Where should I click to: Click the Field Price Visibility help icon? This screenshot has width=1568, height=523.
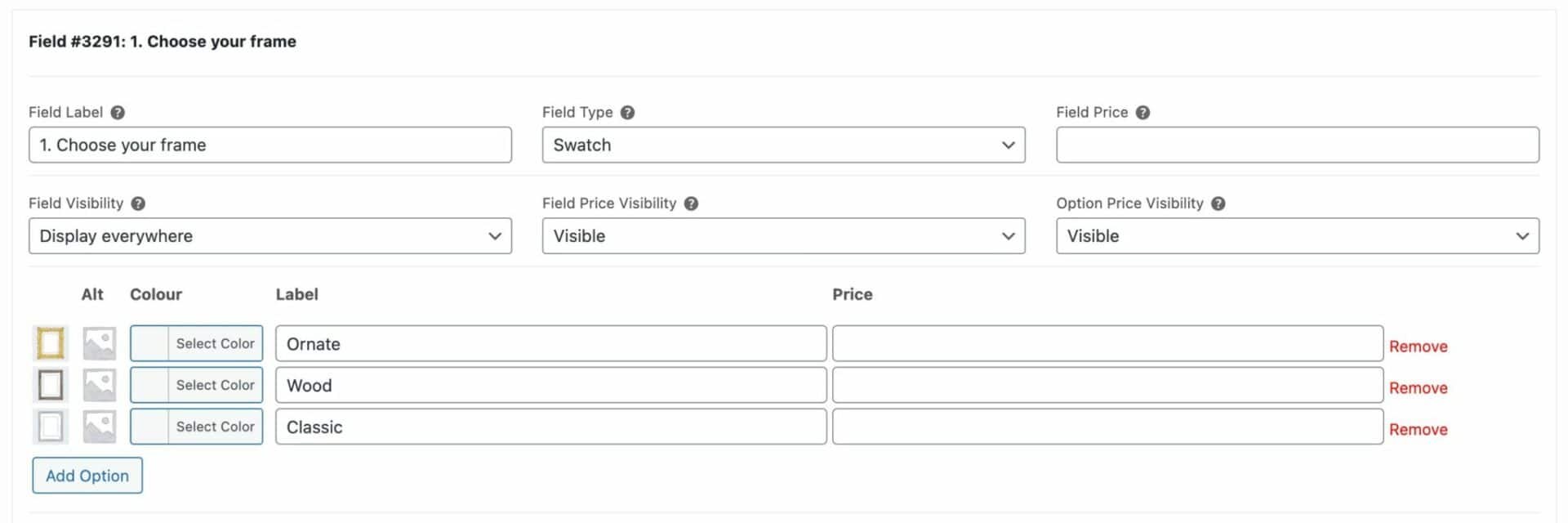click(x=691, y=203)
